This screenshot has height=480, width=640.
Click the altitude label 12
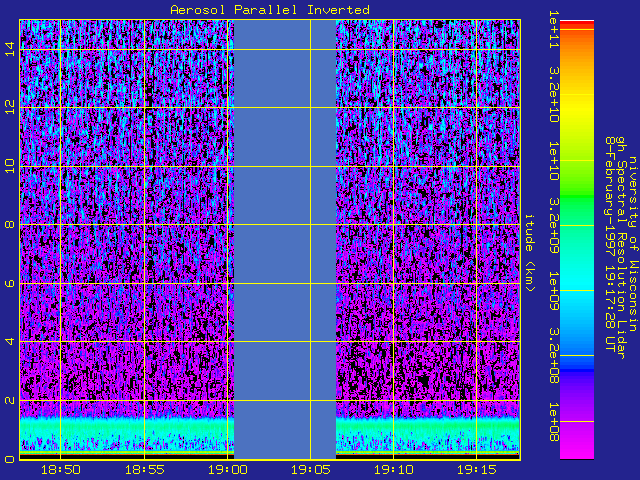click(10, 107)
